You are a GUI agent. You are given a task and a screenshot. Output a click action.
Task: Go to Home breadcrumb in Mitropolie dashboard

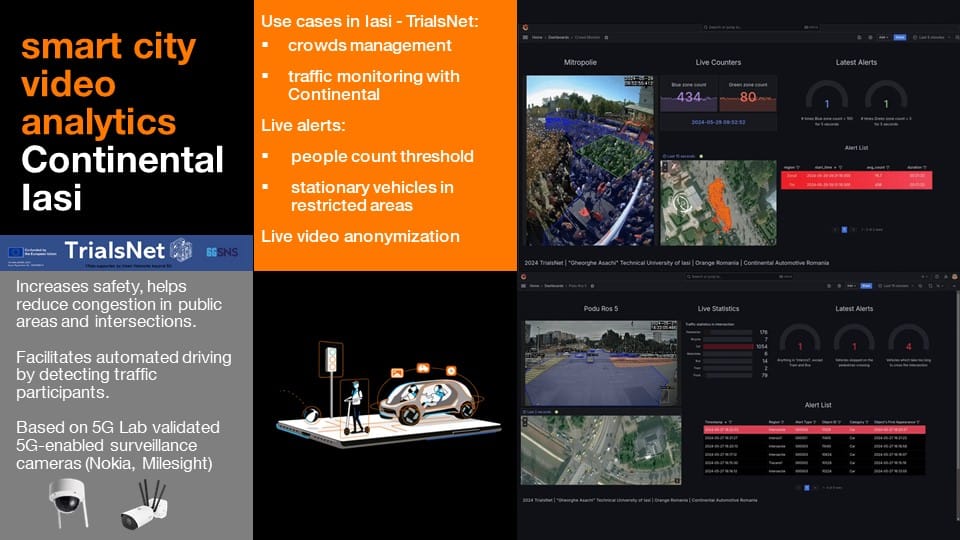537,37
